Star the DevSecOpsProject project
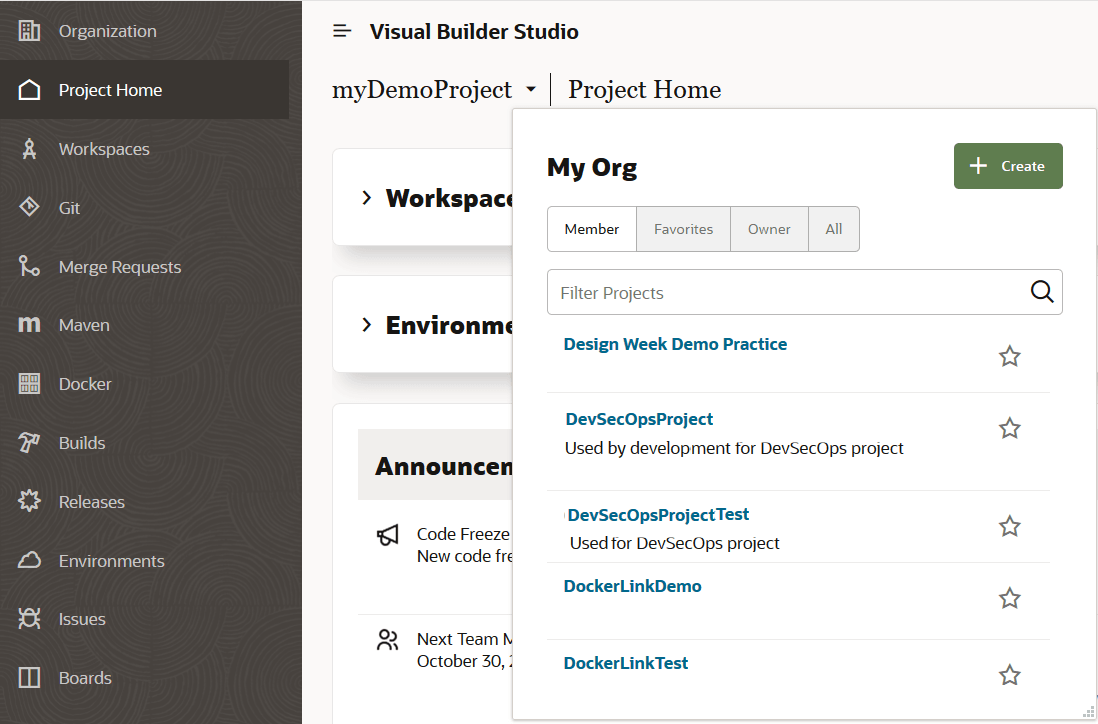This screenshot has height=724, width=1098. (1009, 428)
